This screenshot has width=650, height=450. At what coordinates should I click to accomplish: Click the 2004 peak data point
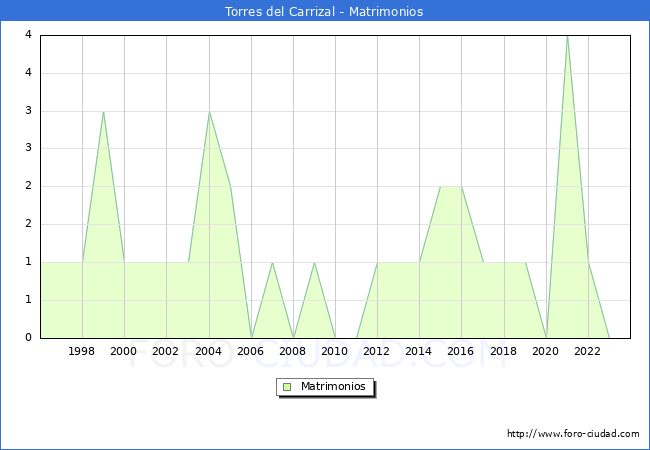pyautogui.click(x=209, y=112)
